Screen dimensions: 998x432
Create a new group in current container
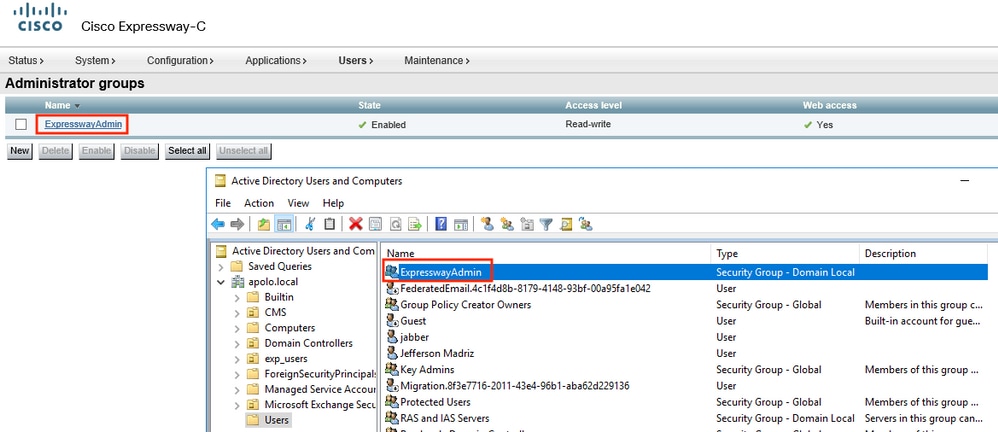point(507,224)
